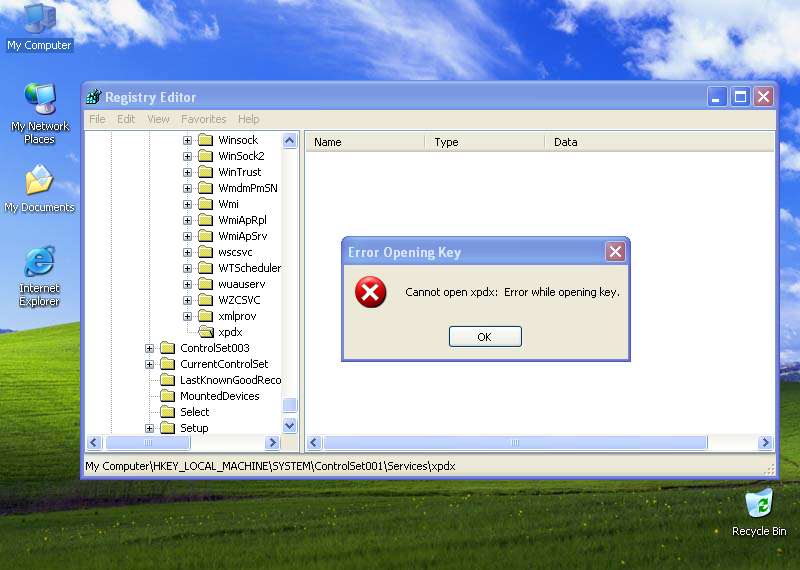
Task: Close the Error Opening Key dialog
Action: pos(615,251)
